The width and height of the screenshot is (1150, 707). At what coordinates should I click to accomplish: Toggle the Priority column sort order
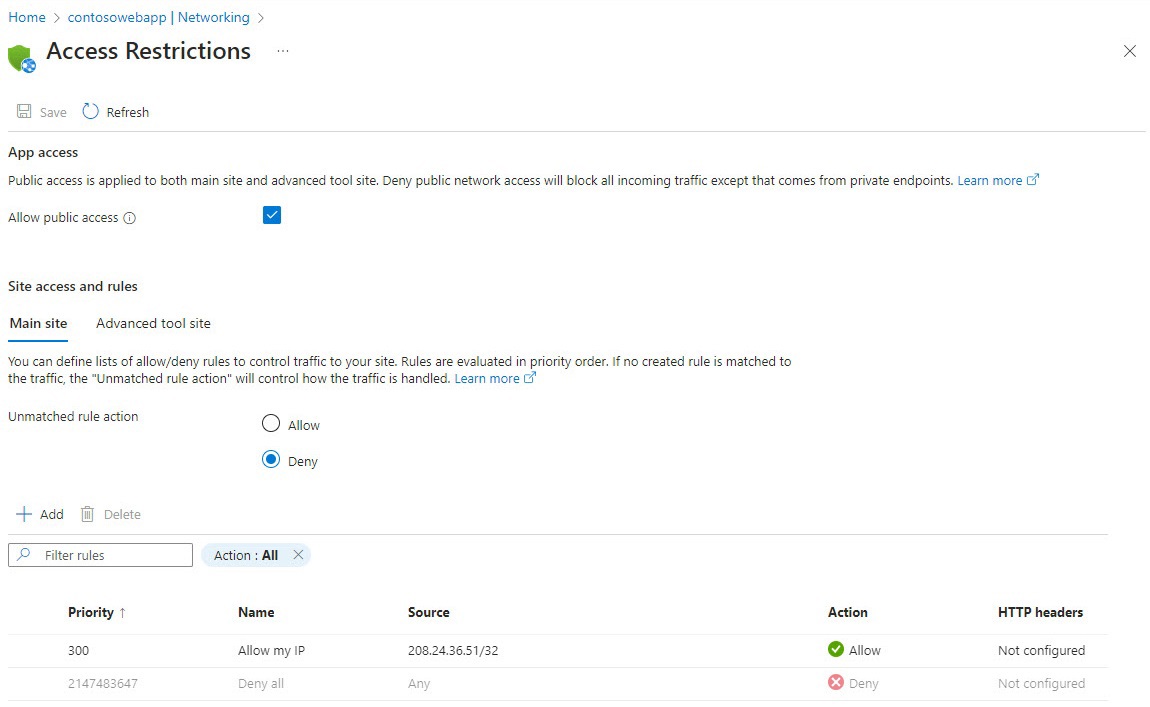pyautogui.click(x=97, y=612)
